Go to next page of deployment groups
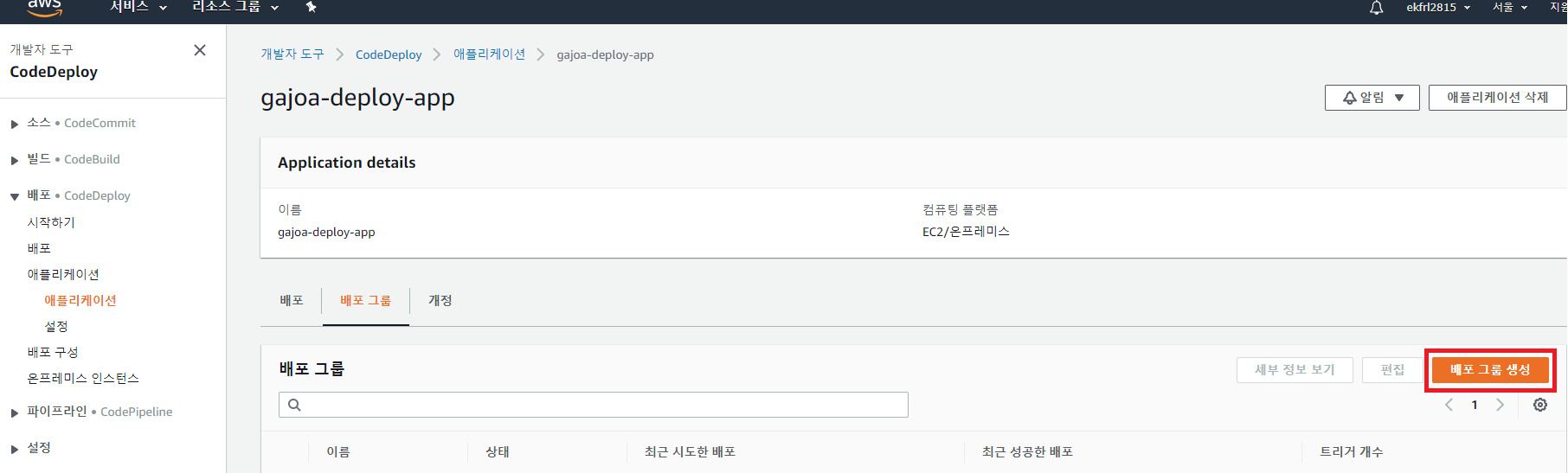Image resolution: width=1568 pixels, height=473 pixels. pyautogui.click(x=1501, y=405)
